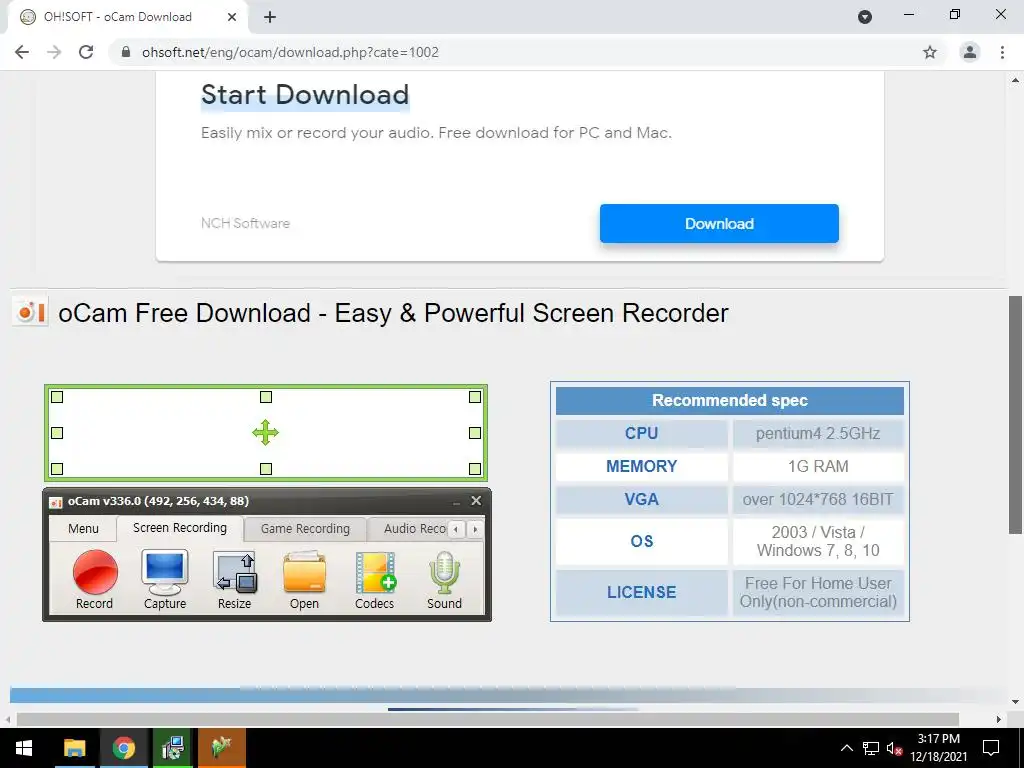1024x768 pixels.
Task: Click the padlock site info icon
Action: click(x=126, y=52)
